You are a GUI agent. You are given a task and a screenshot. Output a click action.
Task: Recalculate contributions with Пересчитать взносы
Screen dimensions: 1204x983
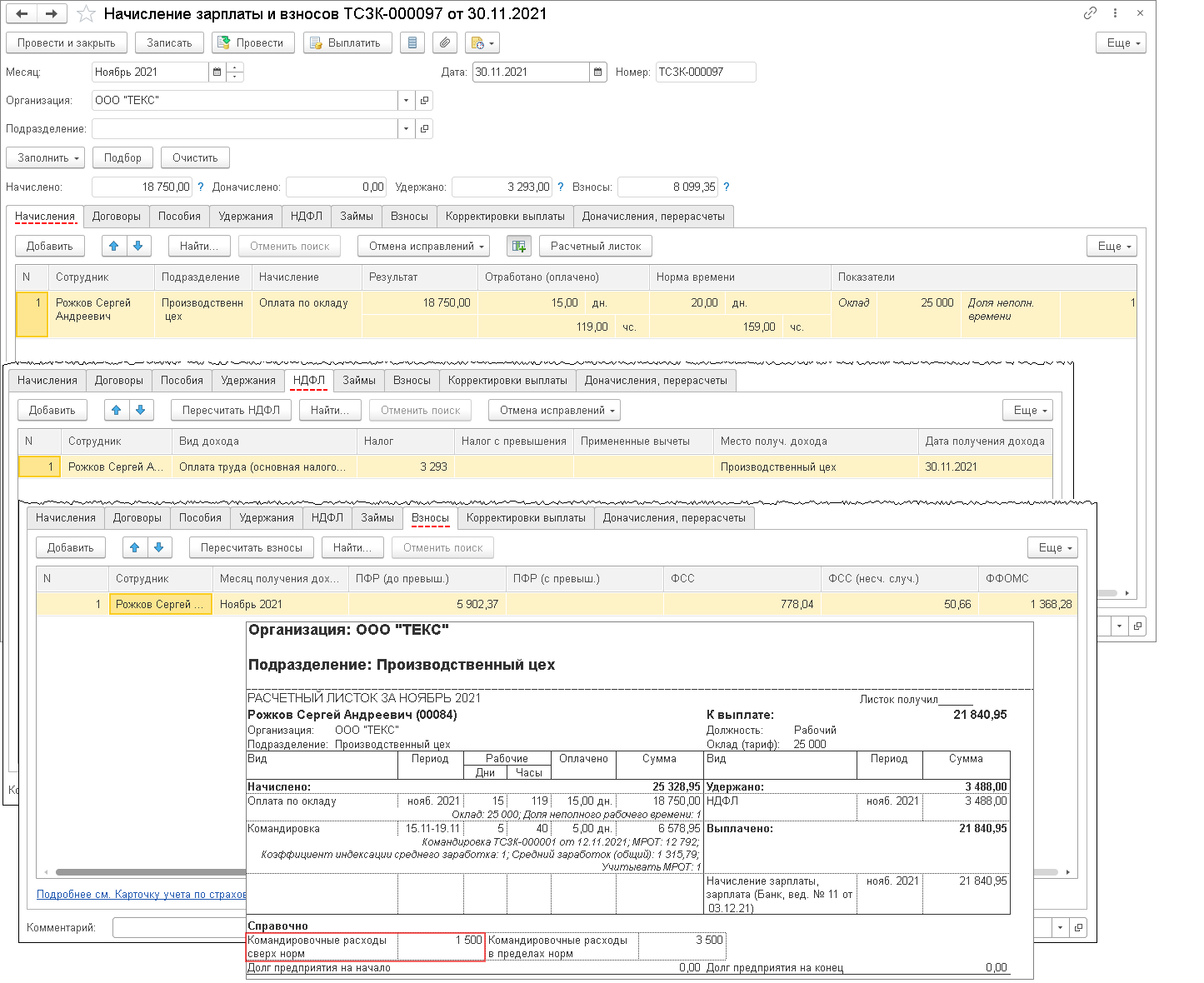pos(252,547)
